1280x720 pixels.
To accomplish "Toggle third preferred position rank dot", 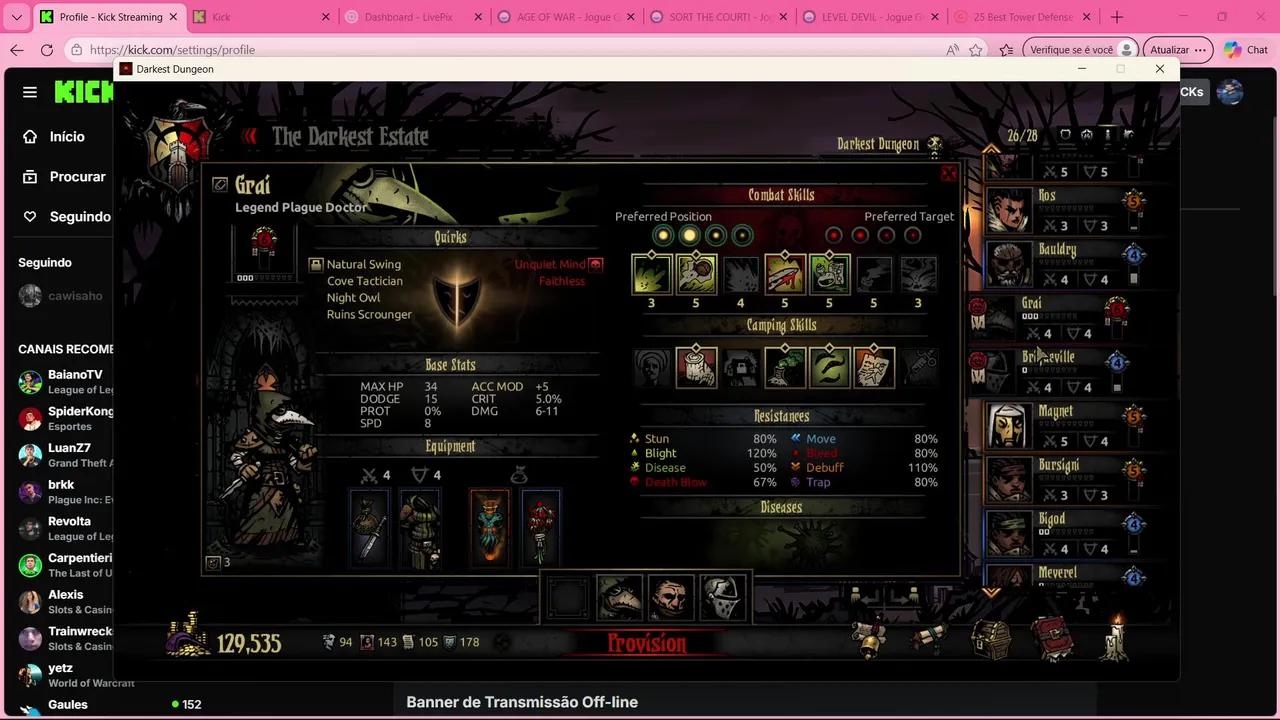I will tap(715, 236).
